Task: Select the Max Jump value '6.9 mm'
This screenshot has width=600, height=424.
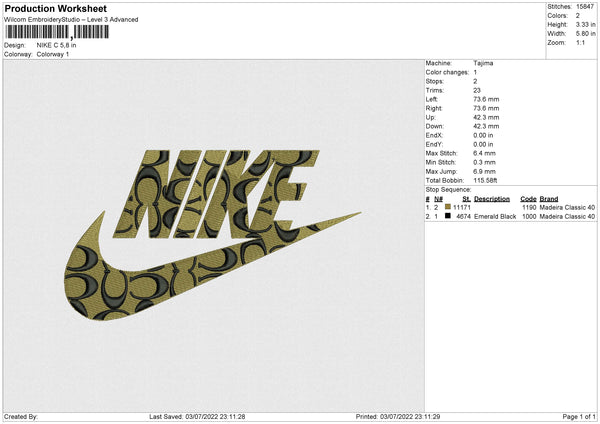Action: coord(484,171)
